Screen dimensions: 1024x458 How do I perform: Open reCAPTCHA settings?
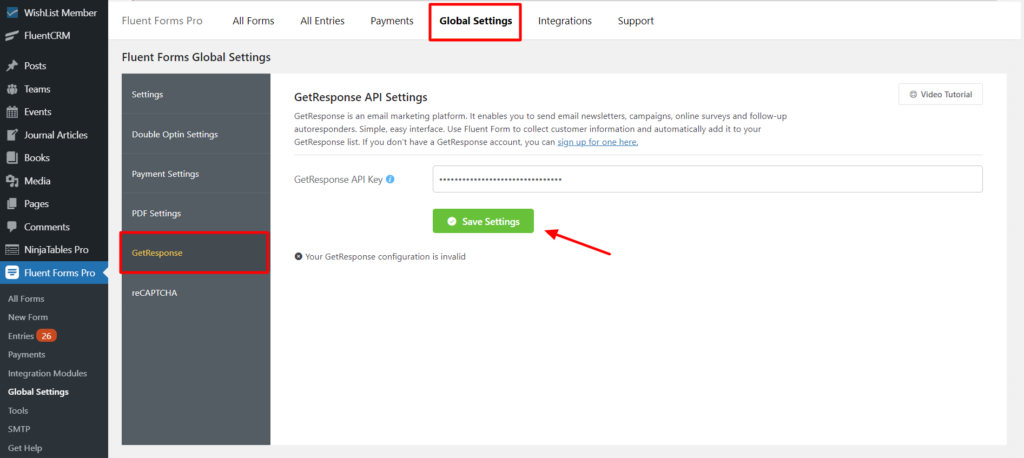196,293
